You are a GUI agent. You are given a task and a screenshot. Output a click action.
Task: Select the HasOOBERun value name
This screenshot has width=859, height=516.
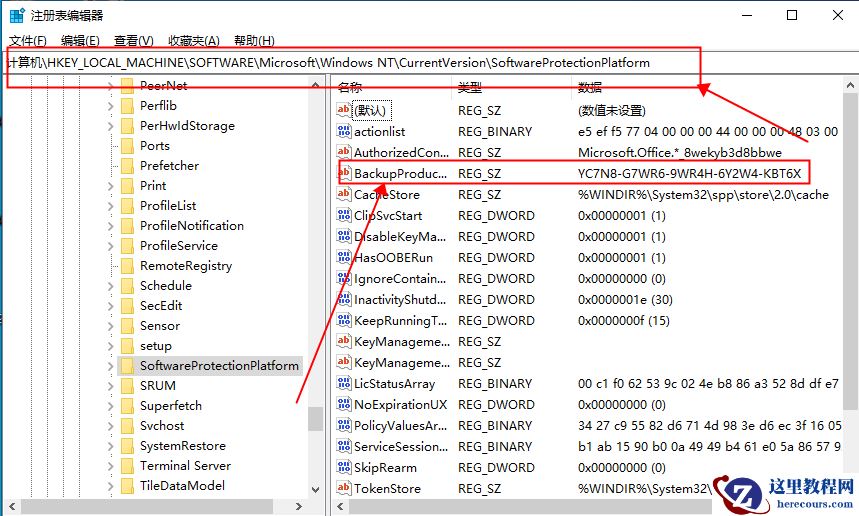point(393,257)
